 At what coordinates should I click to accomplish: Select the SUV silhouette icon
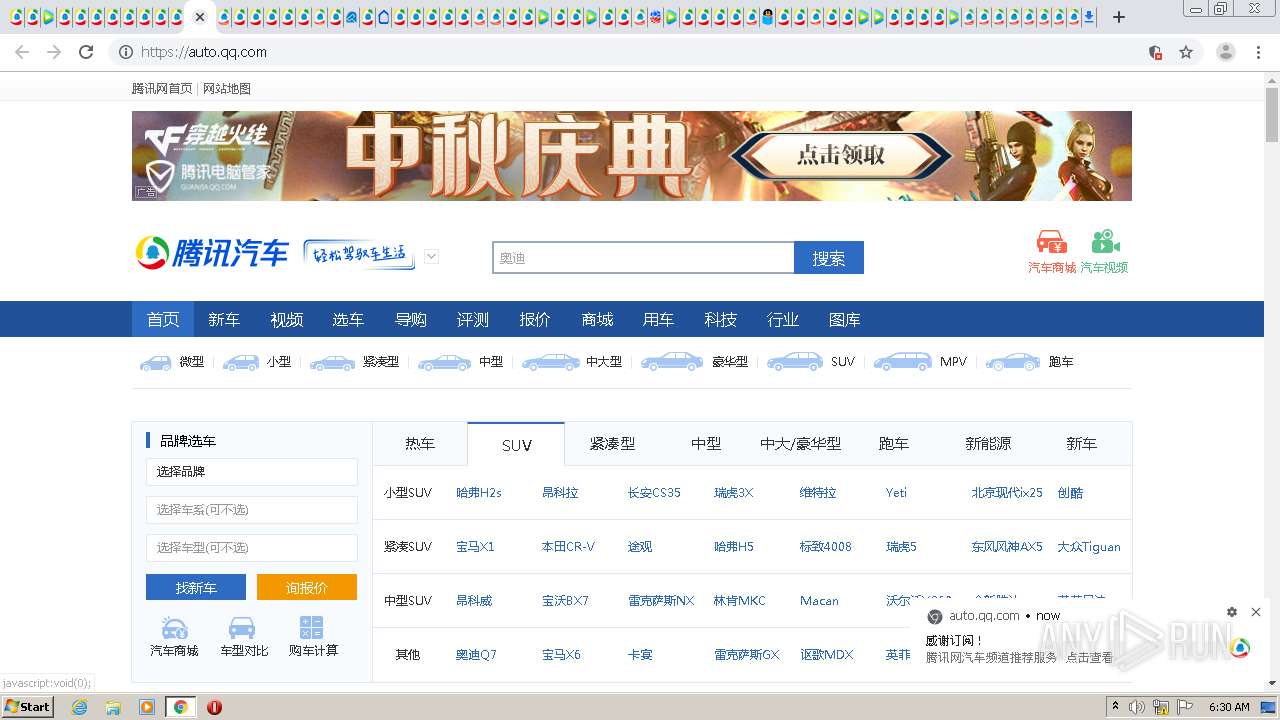pos(795,362)
